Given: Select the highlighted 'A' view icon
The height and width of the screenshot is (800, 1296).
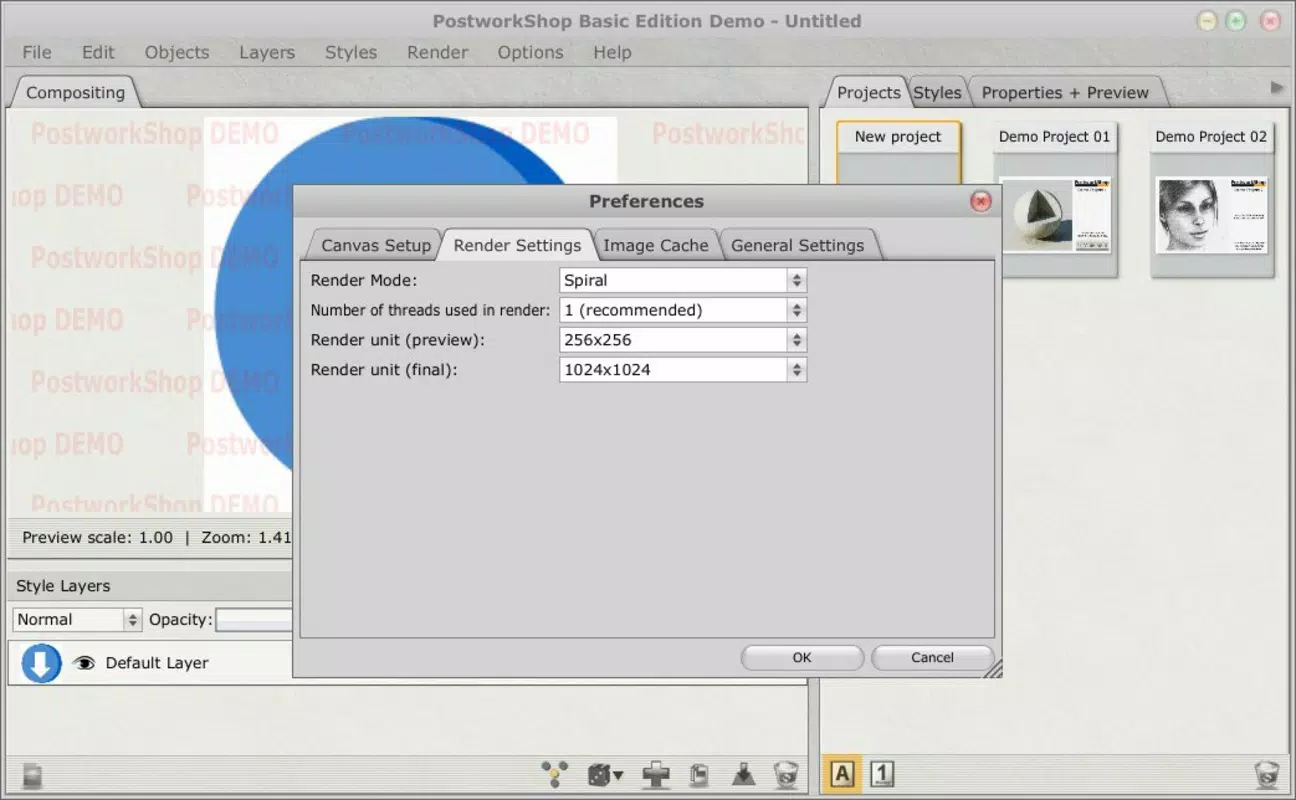Looking at the screenshot, I should [842, 774].
